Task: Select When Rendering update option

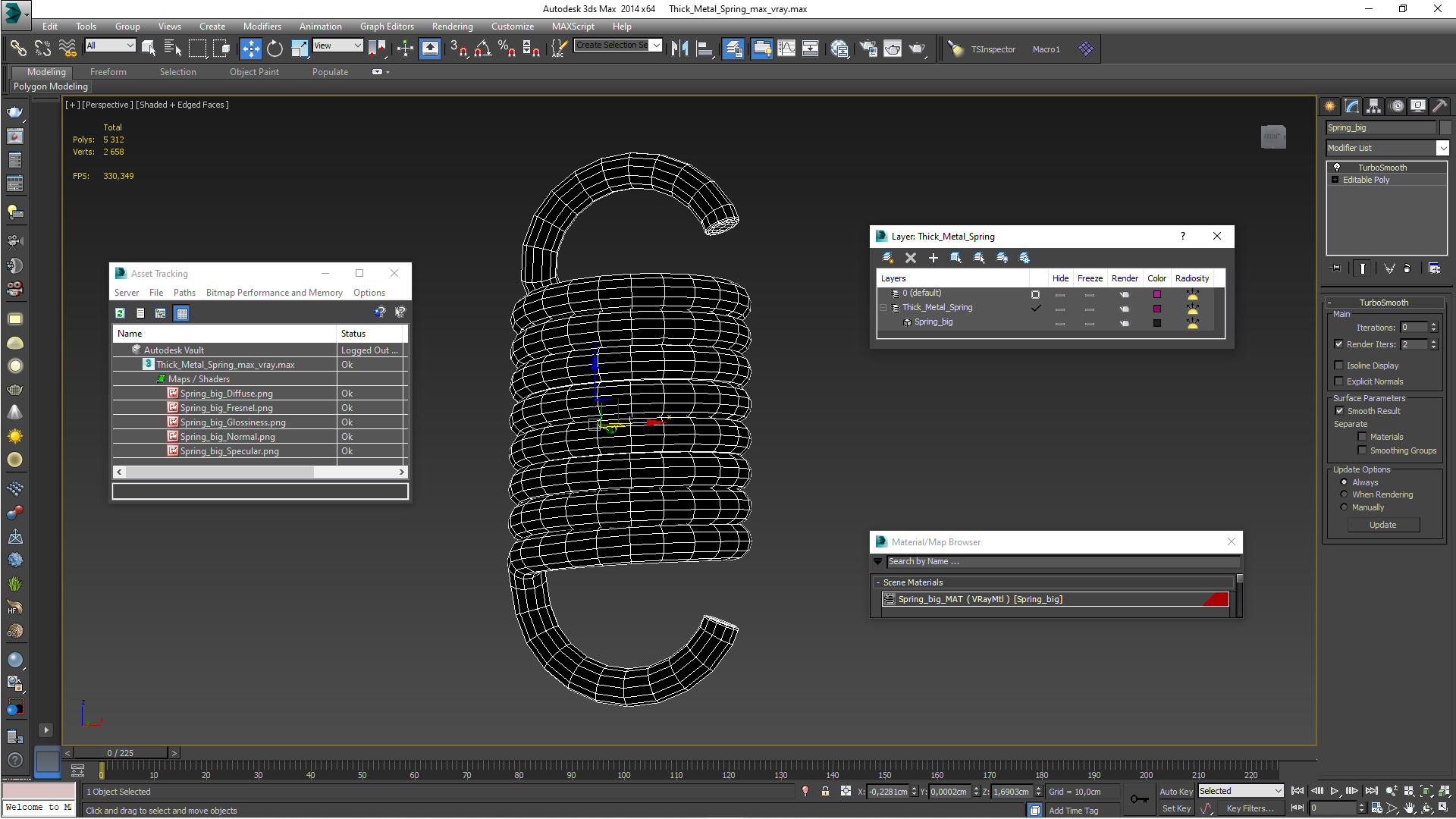Action: [1344, 494]
